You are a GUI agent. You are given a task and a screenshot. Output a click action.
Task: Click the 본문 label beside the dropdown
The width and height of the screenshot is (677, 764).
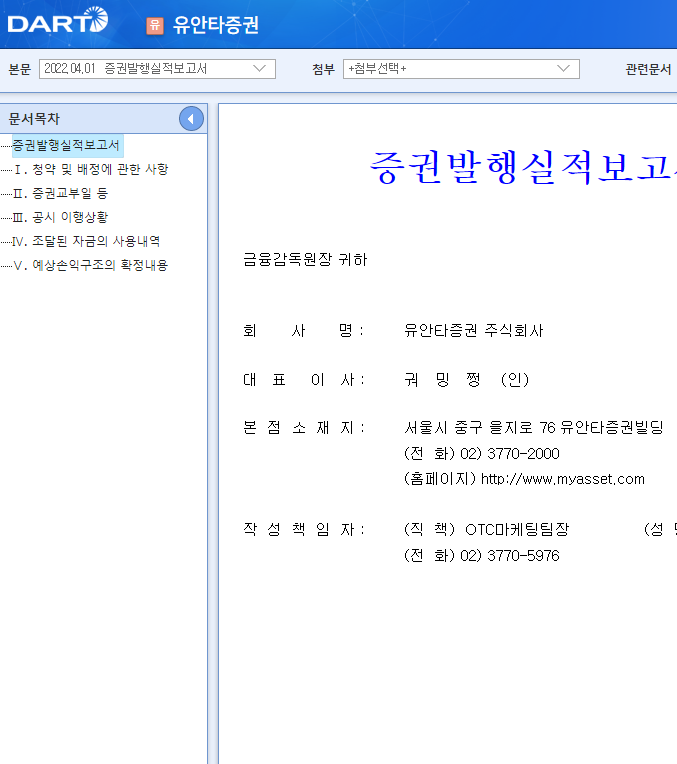point(20,69)
